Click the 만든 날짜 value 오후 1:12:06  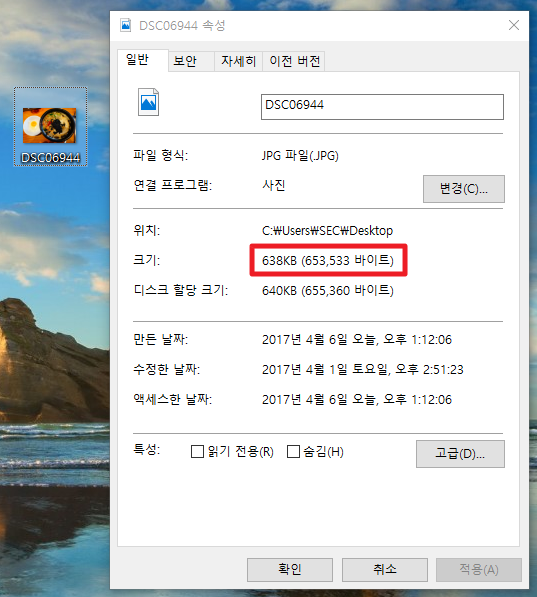point(417,339)
